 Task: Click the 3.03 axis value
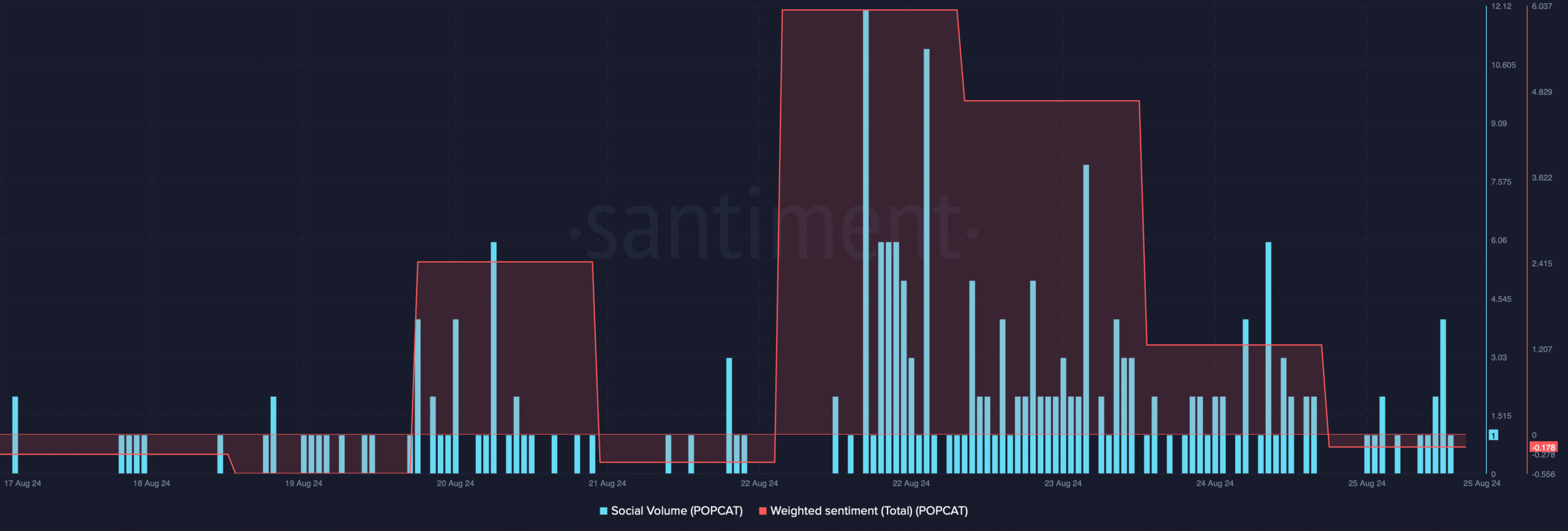(1499, 357)
